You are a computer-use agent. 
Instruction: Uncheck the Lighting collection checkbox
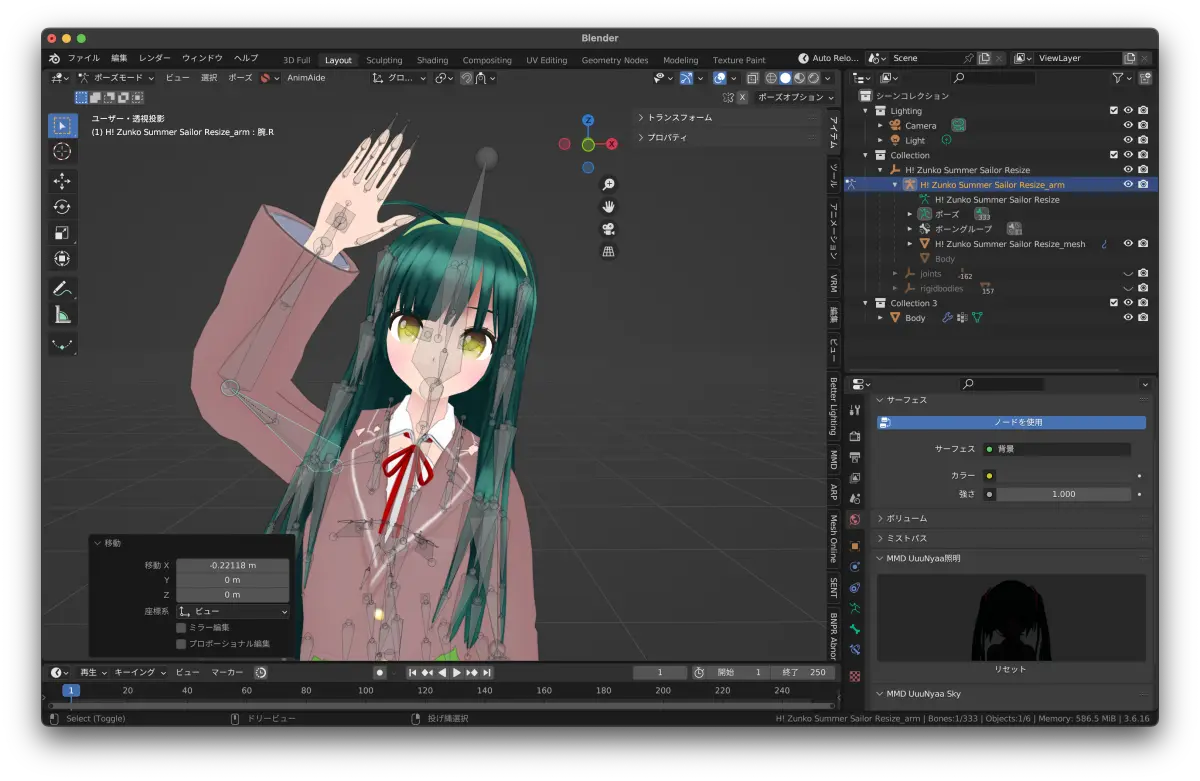coord(1114,111)
